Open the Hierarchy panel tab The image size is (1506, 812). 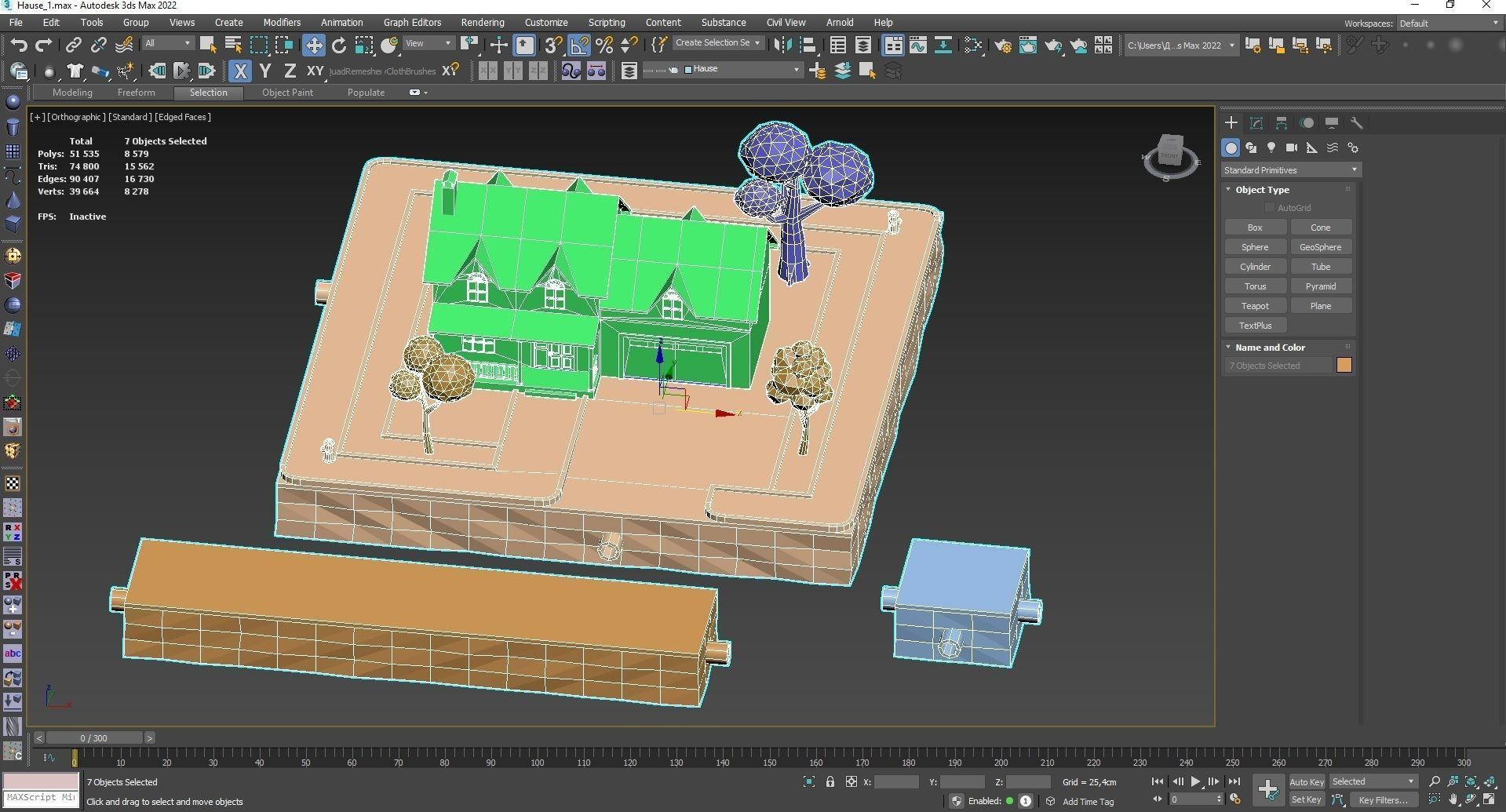click(1282, 122)
